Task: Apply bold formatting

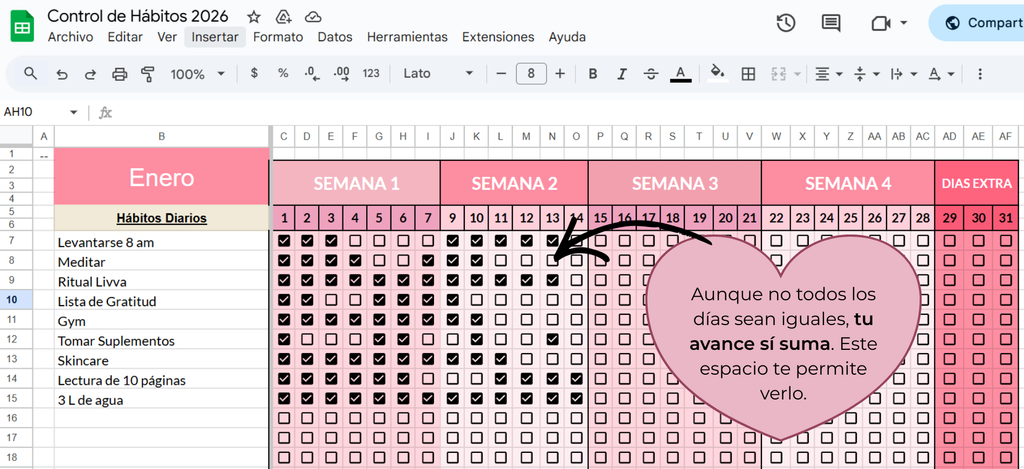Action: coord(593,73)
